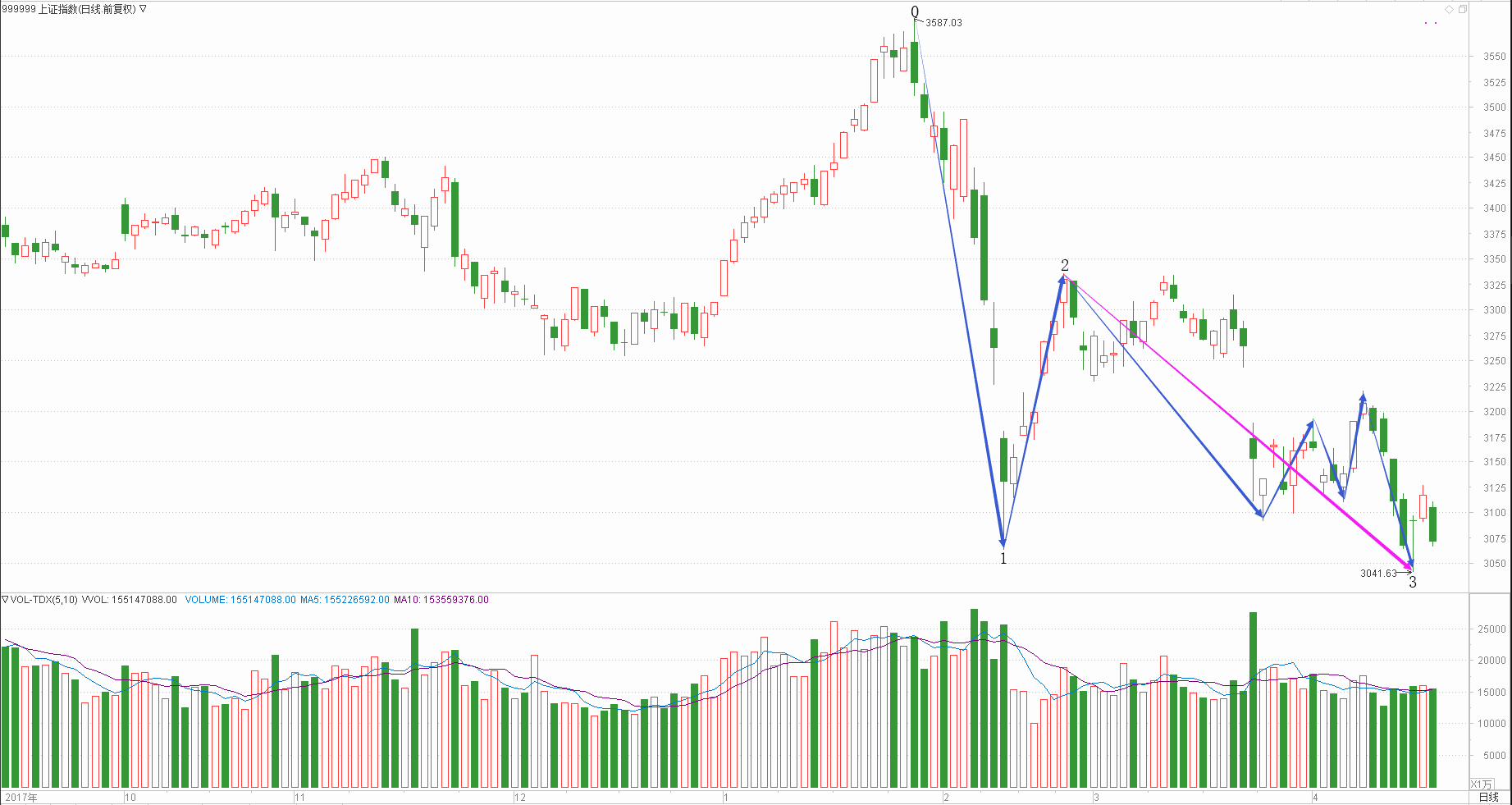The image size is (1512, 805).
Task: Click the blue VOLUME value label
Action: point(240,600)
